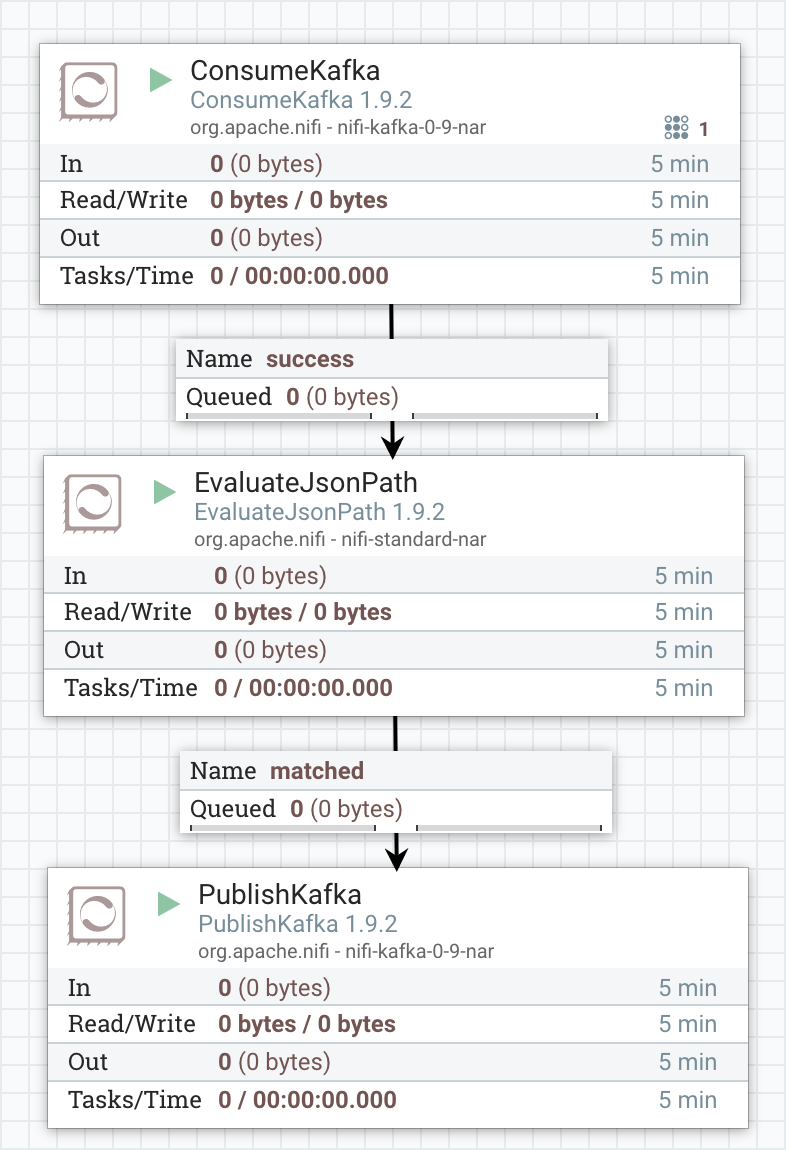Click the Tasks/Time row of EvaluateJsonPath
The height and width of the screenshot is (1150, 786).
(394, 689)
